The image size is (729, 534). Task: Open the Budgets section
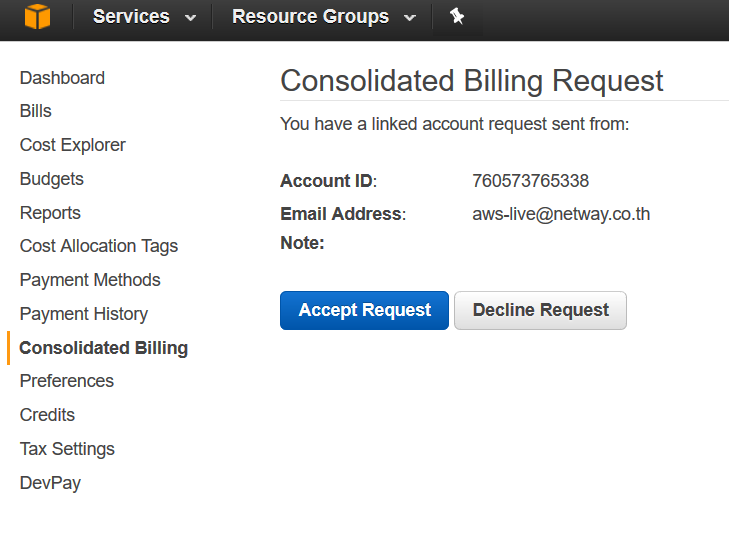[x=52, y=179]
